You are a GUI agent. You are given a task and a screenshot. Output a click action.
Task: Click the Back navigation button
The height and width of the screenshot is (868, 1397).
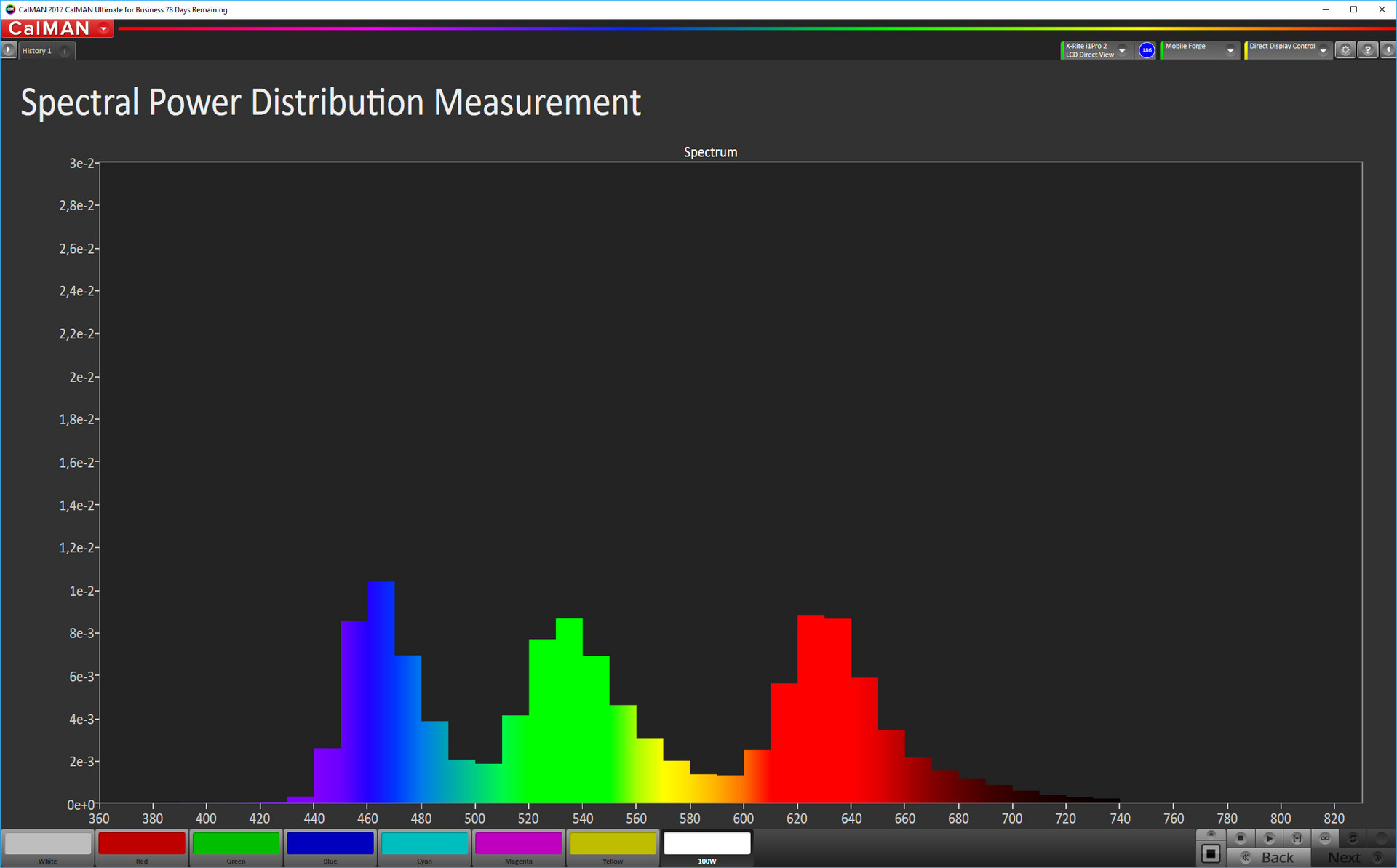(x=1269, y=858)
